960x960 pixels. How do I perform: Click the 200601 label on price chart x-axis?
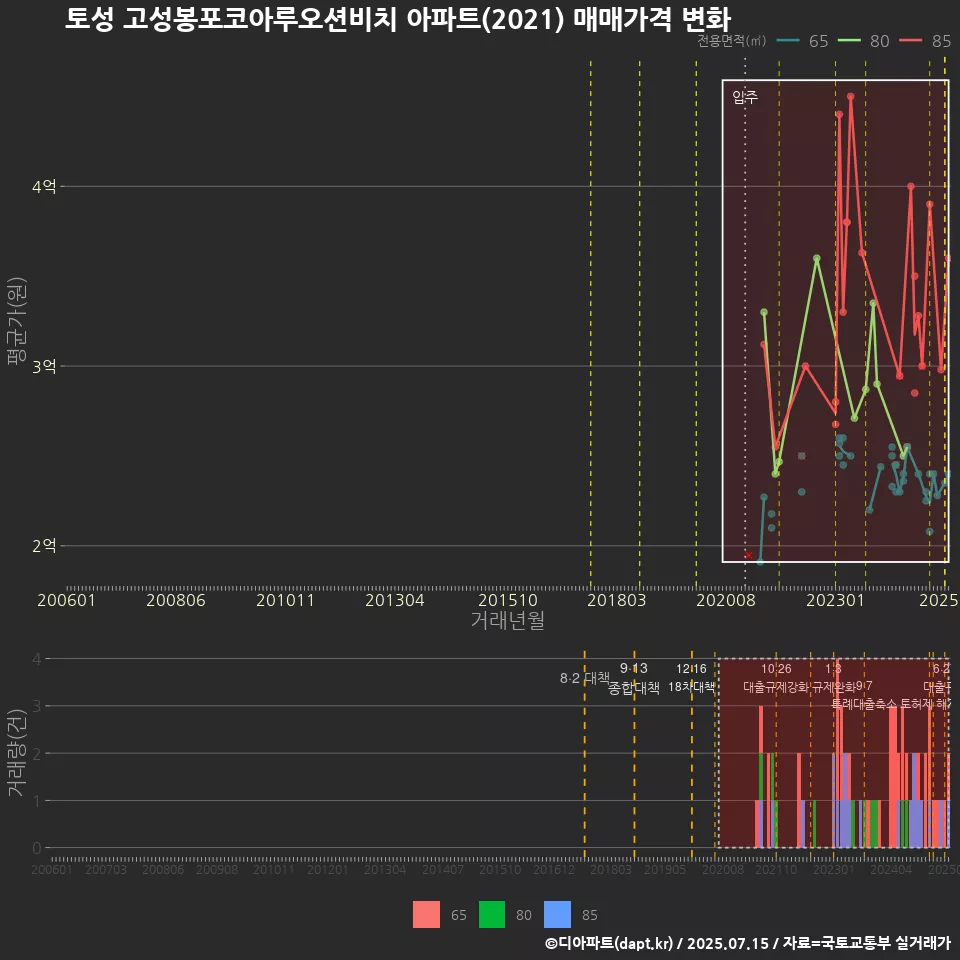66,600
